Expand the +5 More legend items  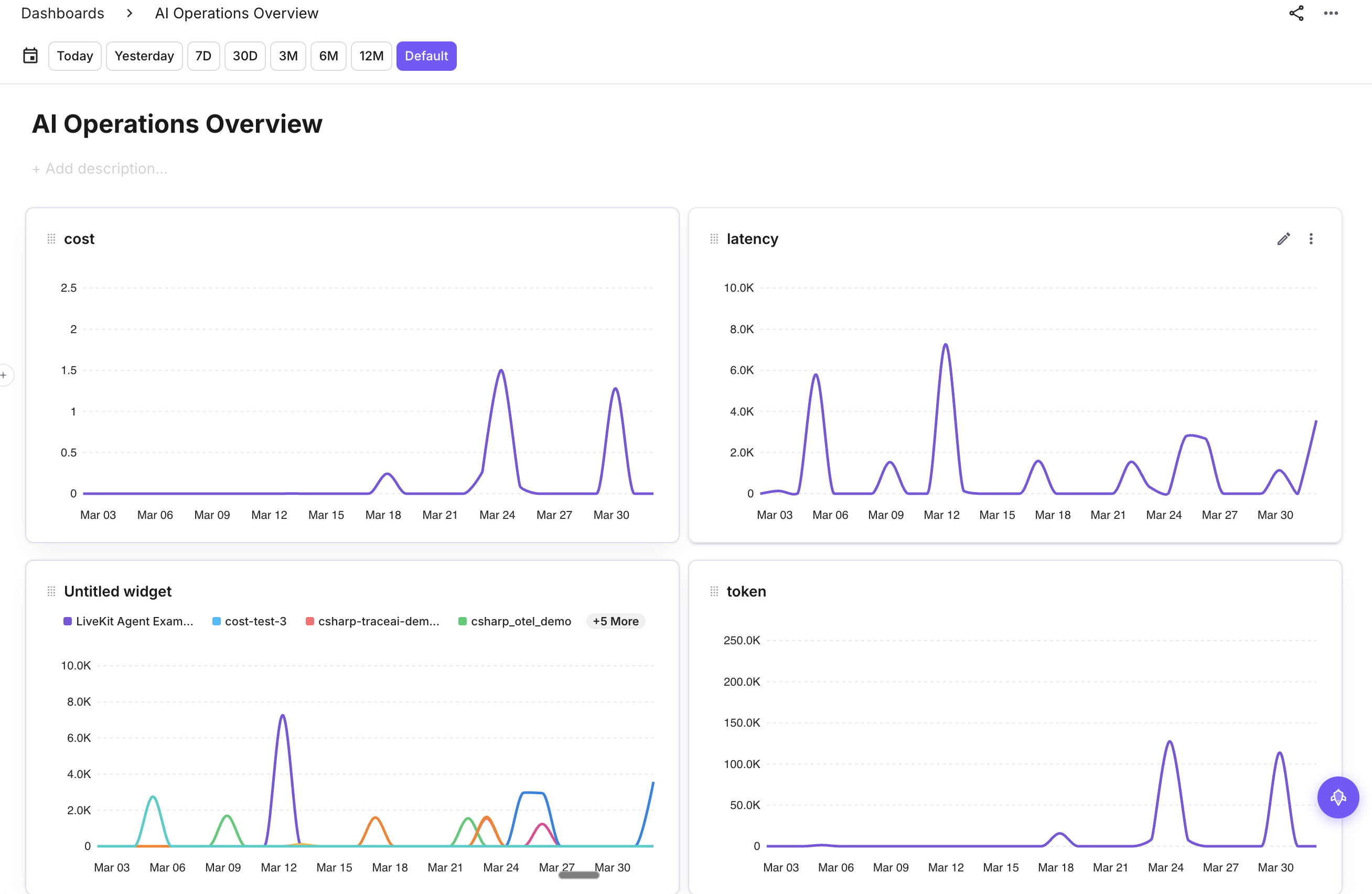(615, 621)
